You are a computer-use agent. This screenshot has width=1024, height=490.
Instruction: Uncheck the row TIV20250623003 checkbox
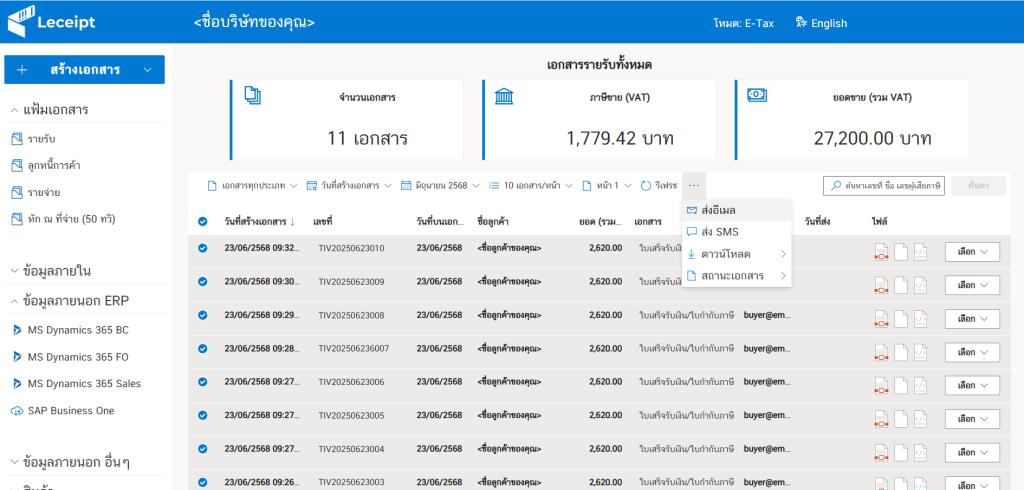pyautogui.click(x=202, y=482)
